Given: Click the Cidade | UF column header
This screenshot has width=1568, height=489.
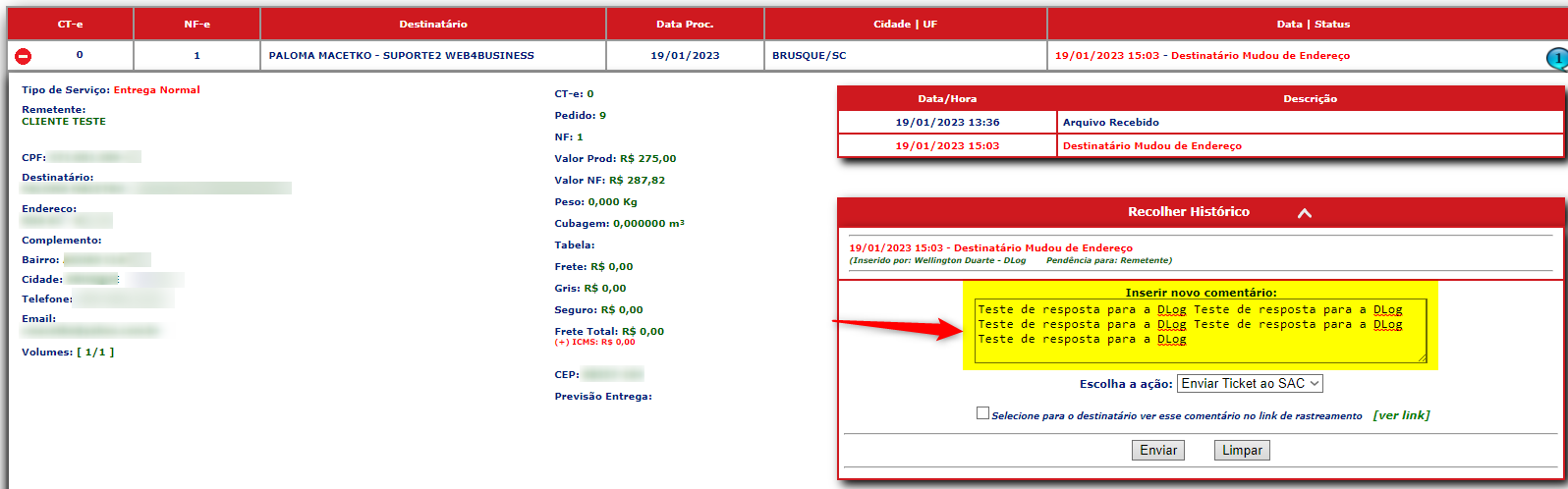Looking at the screenshot, I should tap(905, 24).
